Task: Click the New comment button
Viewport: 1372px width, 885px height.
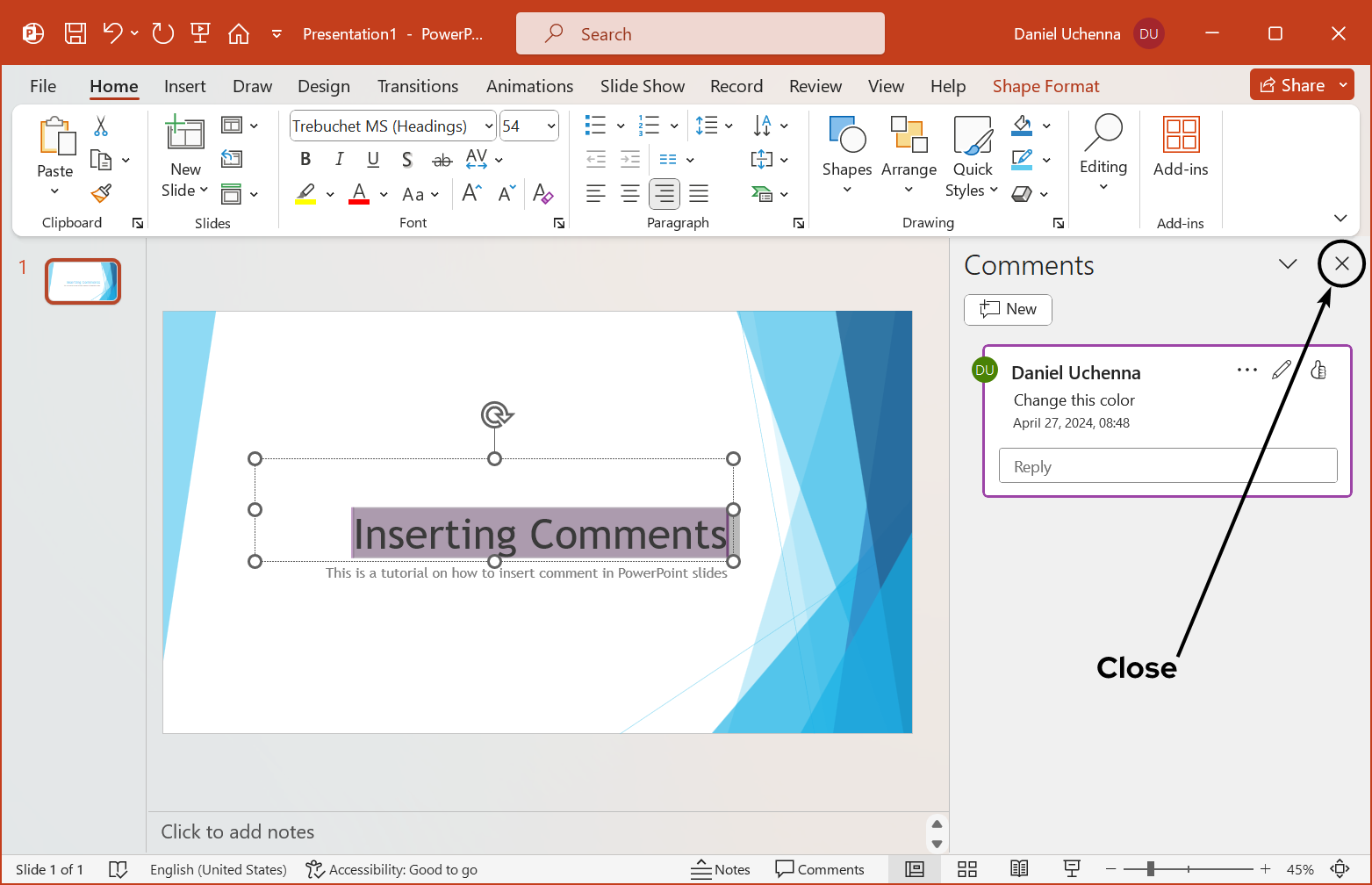Action: 1008,309
